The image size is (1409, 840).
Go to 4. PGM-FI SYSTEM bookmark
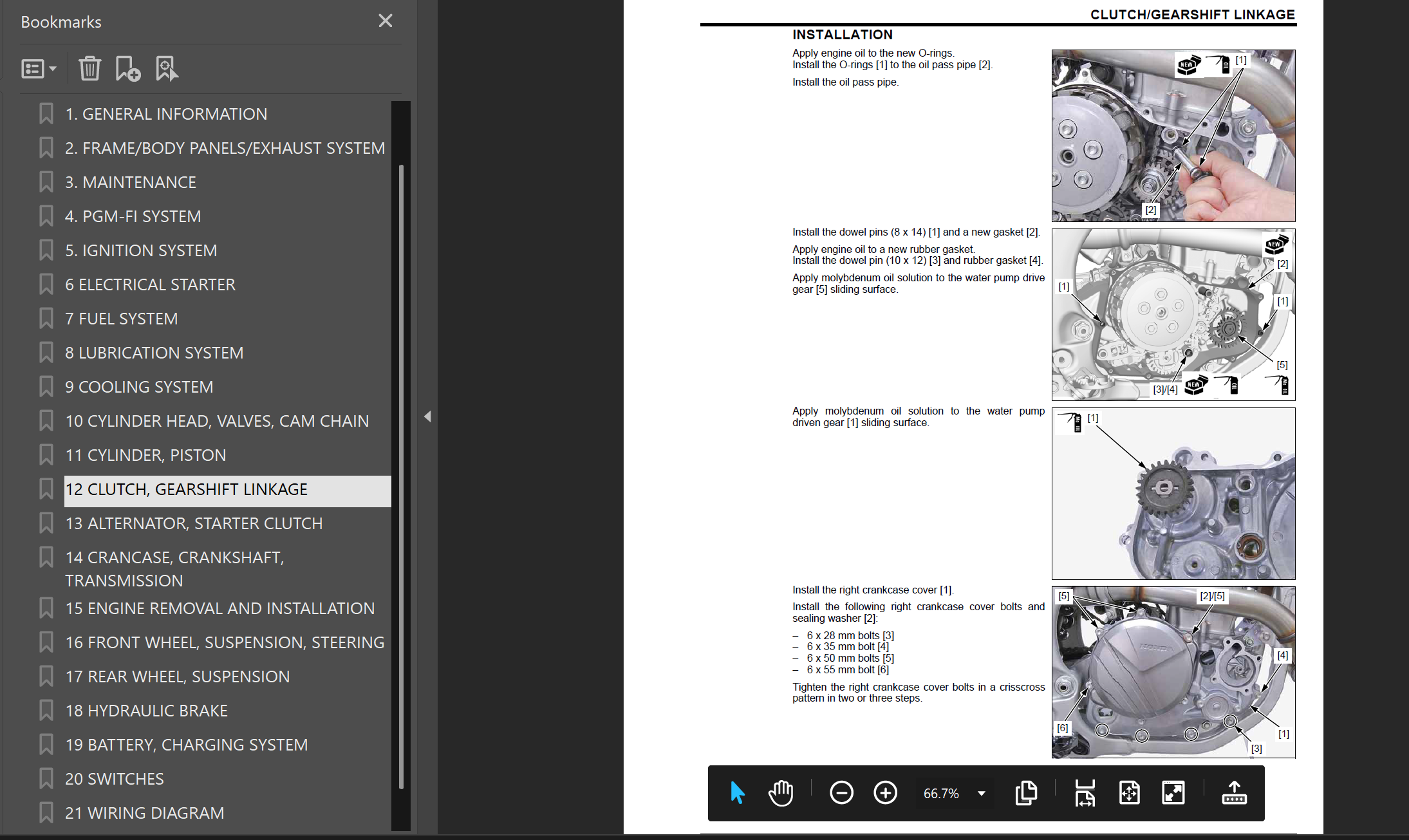click(x=133, y=216)
